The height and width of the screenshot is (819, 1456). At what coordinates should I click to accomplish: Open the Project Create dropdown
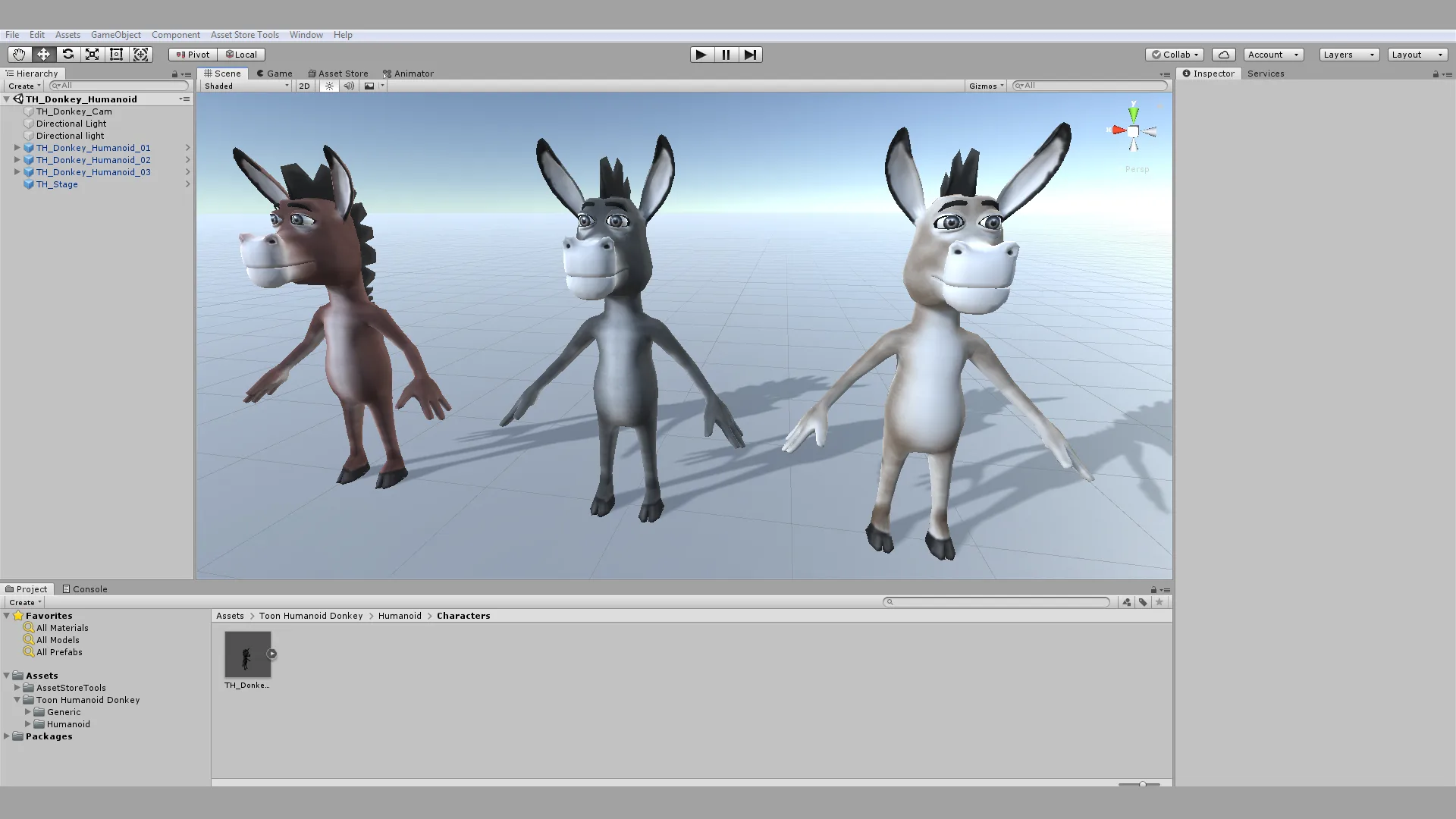24,602
